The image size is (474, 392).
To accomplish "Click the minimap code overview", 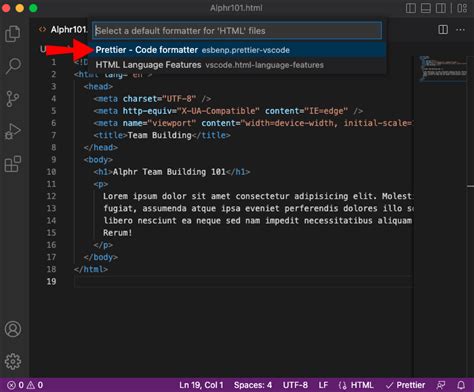I will click(x=443, y=69).
